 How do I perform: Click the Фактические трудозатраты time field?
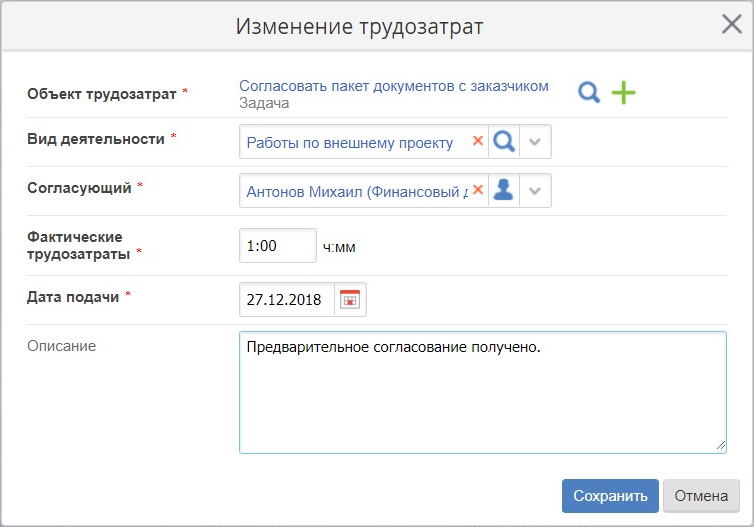(277, 245)
